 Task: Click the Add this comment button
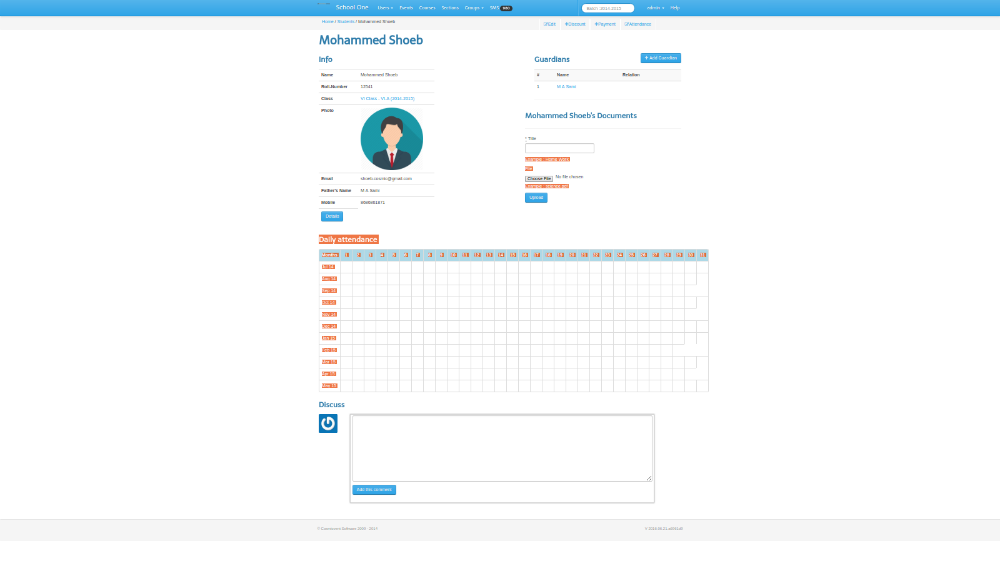tap(374, 490)
